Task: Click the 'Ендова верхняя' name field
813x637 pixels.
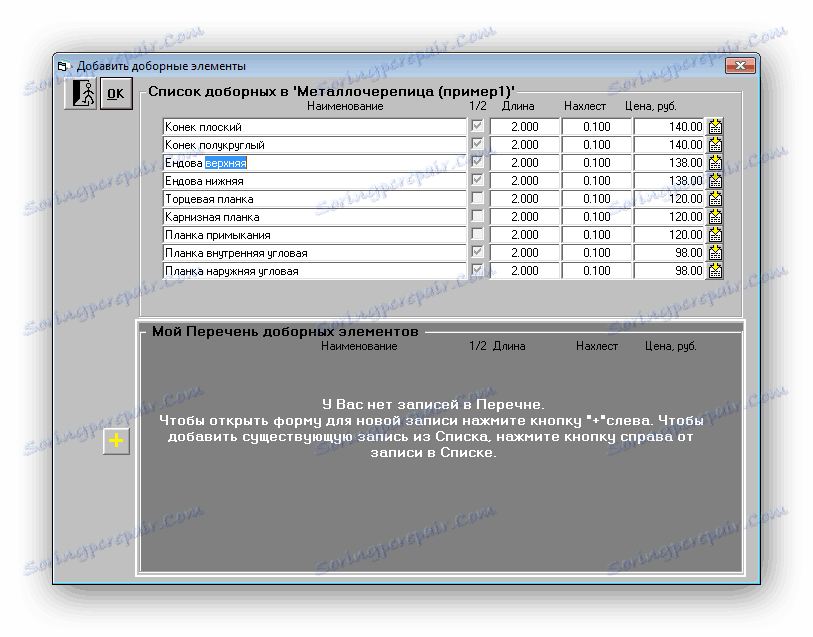Action: pyautogui.click(x=315, y=163)
